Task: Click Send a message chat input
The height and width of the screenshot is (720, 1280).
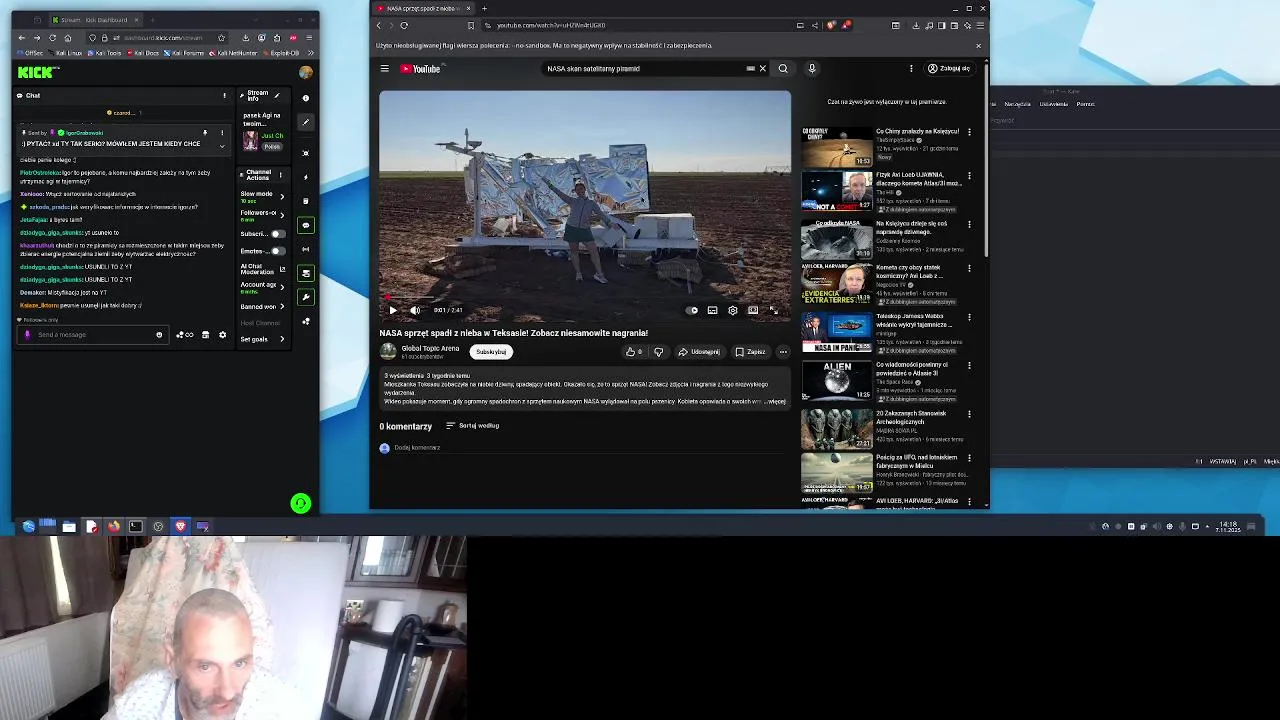Action: 95,335
